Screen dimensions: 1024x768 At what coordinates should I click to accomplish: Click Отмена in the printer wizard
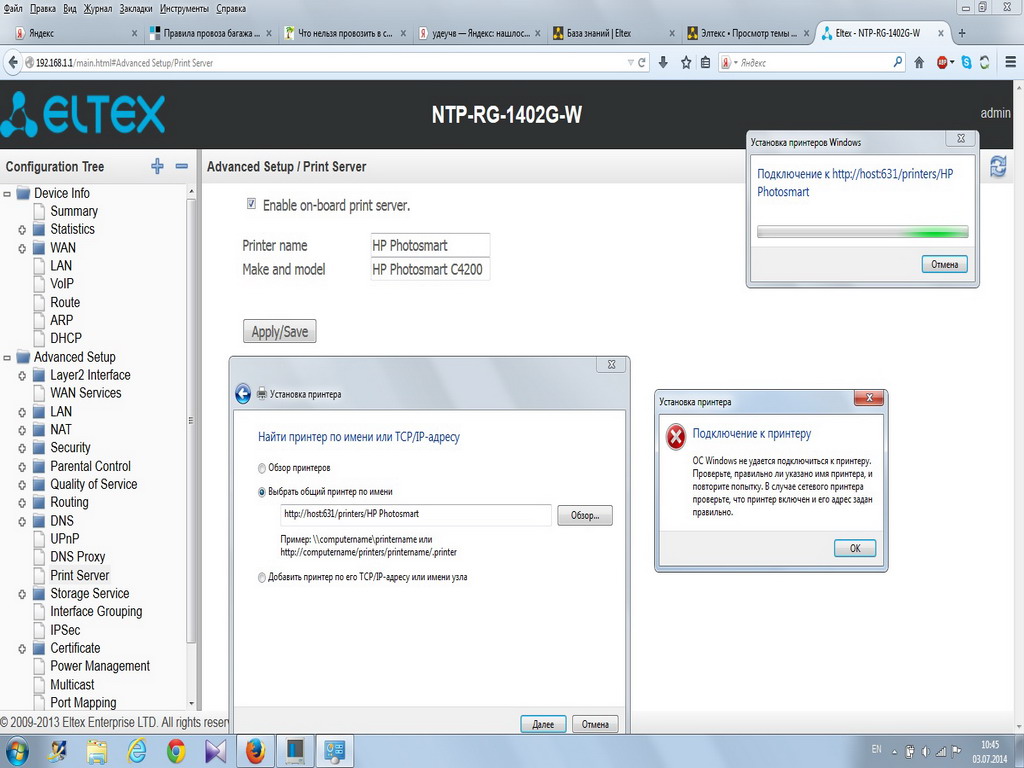[595, 724]
